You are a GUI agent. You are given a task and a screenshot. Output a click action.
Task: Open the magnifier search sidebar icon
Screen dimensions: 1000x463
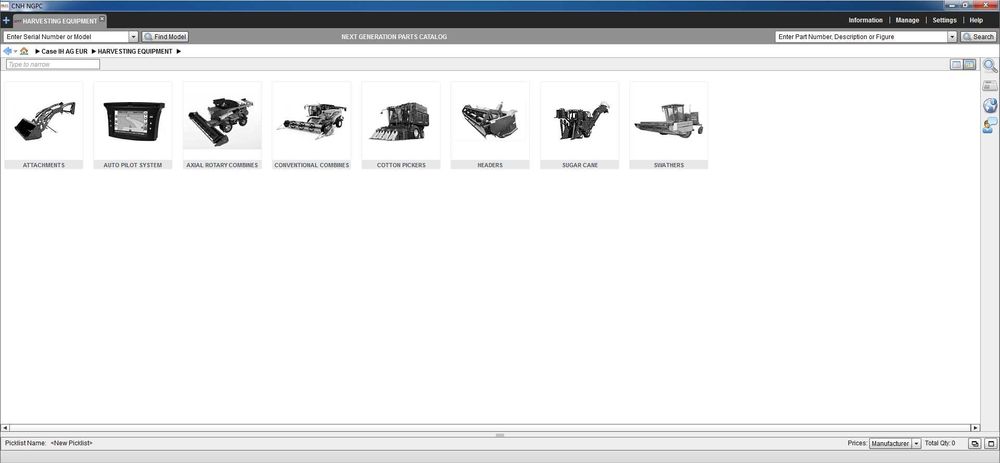(x=990, y=65)
